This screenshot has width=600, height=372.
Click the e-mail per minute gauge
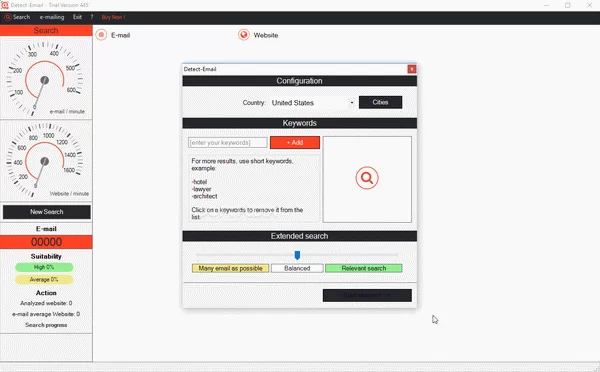(45, 80)
